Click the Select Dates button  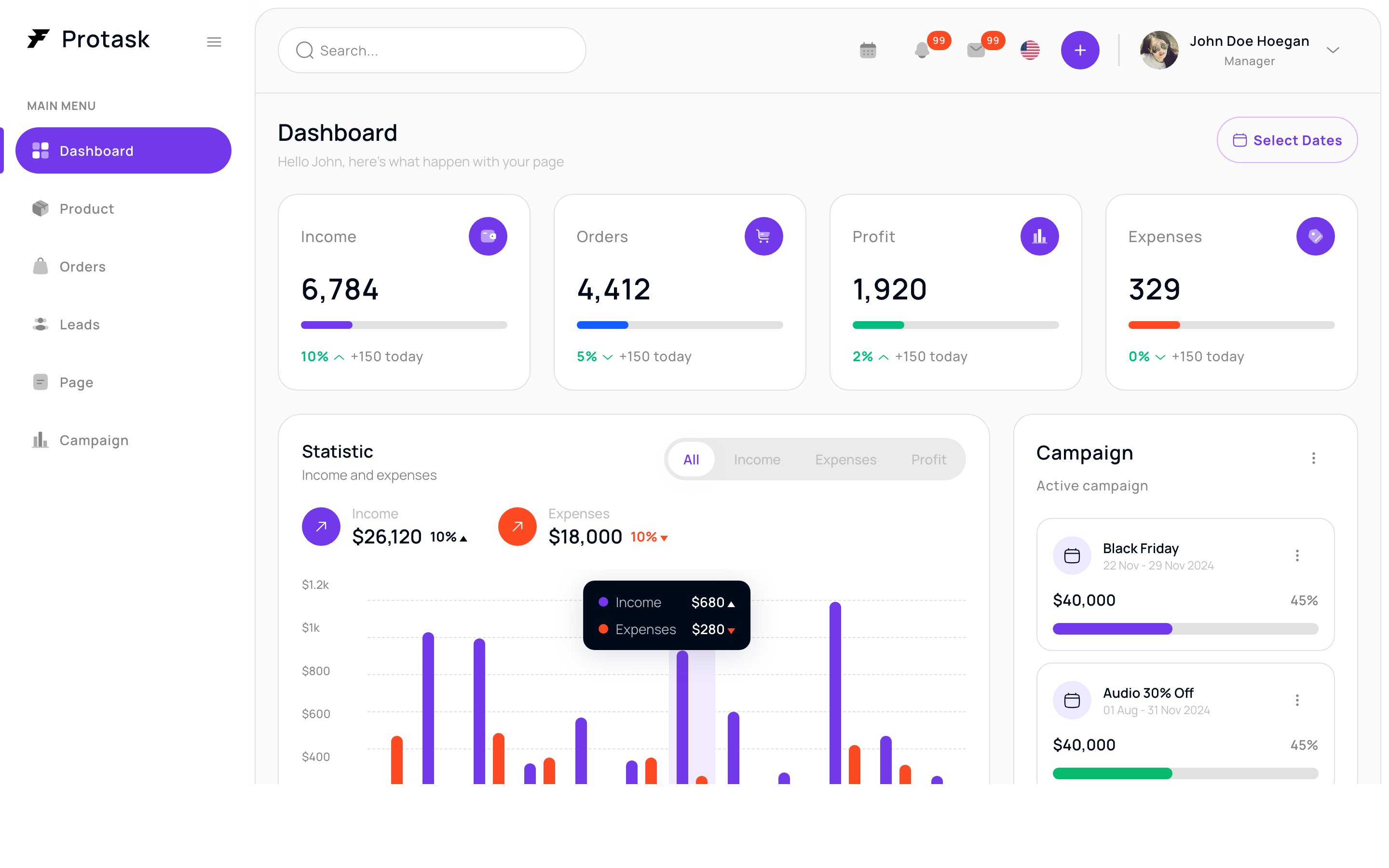click(x=1287, y=140)
